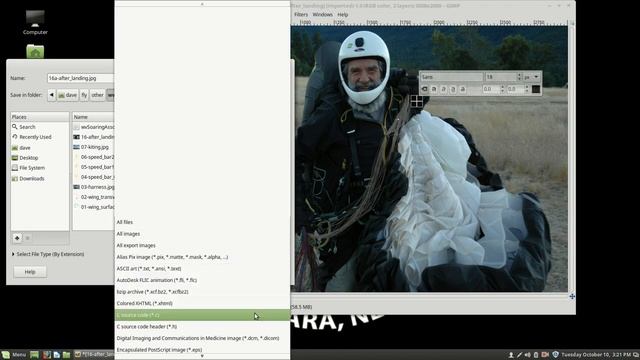Select the 03-harness.jpg file

[x=93, y=187]
